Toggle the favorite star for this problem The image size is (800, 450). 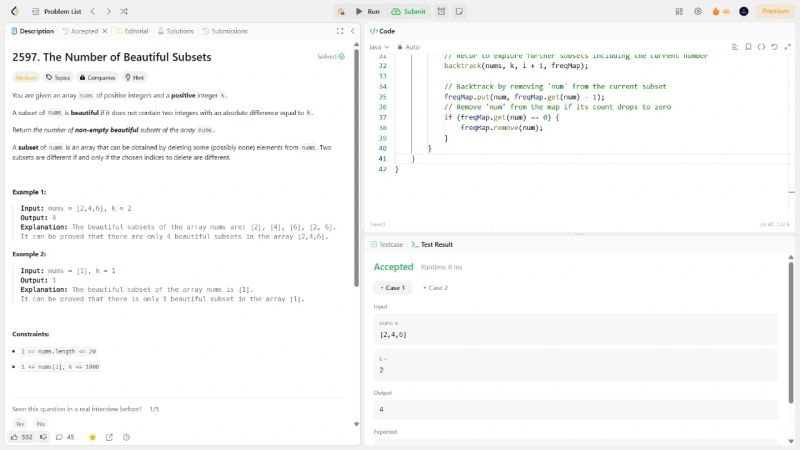[x=92, y=437]
